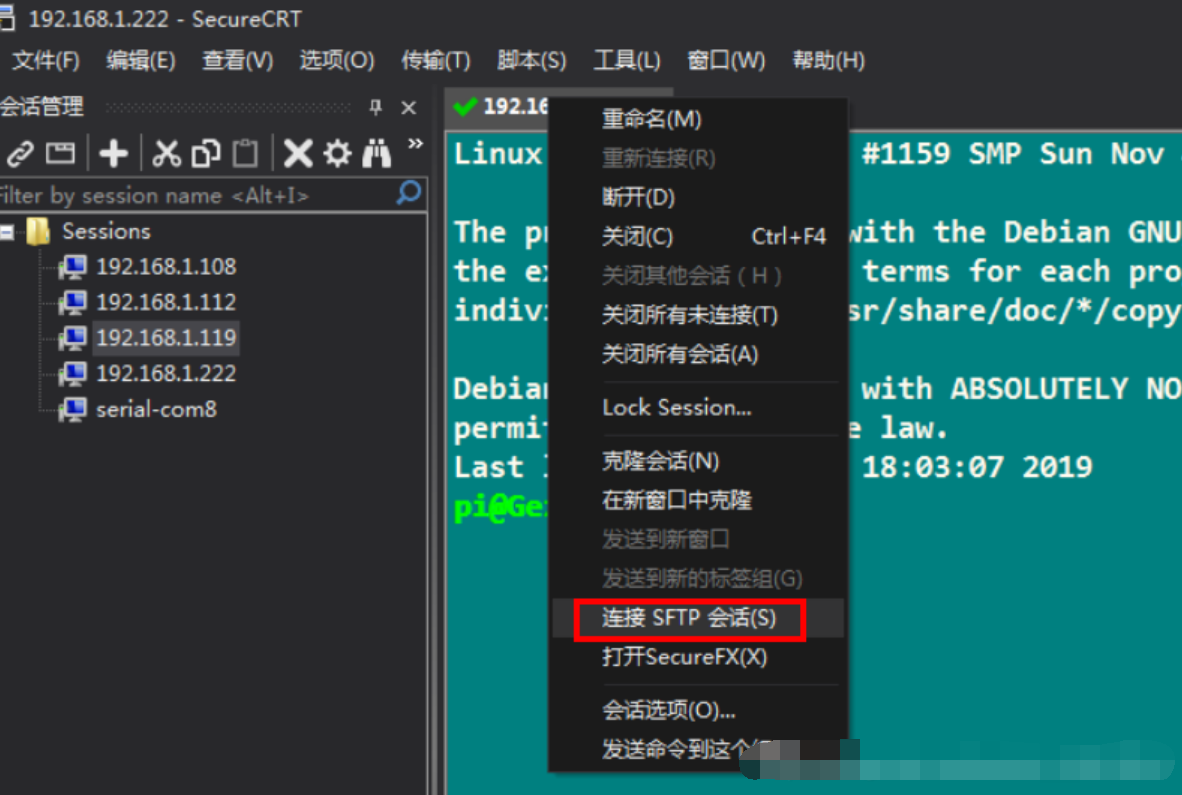The image size is (1182, 795).
Task: Open the 编辑(E) menu
Action: pos(141,60)
